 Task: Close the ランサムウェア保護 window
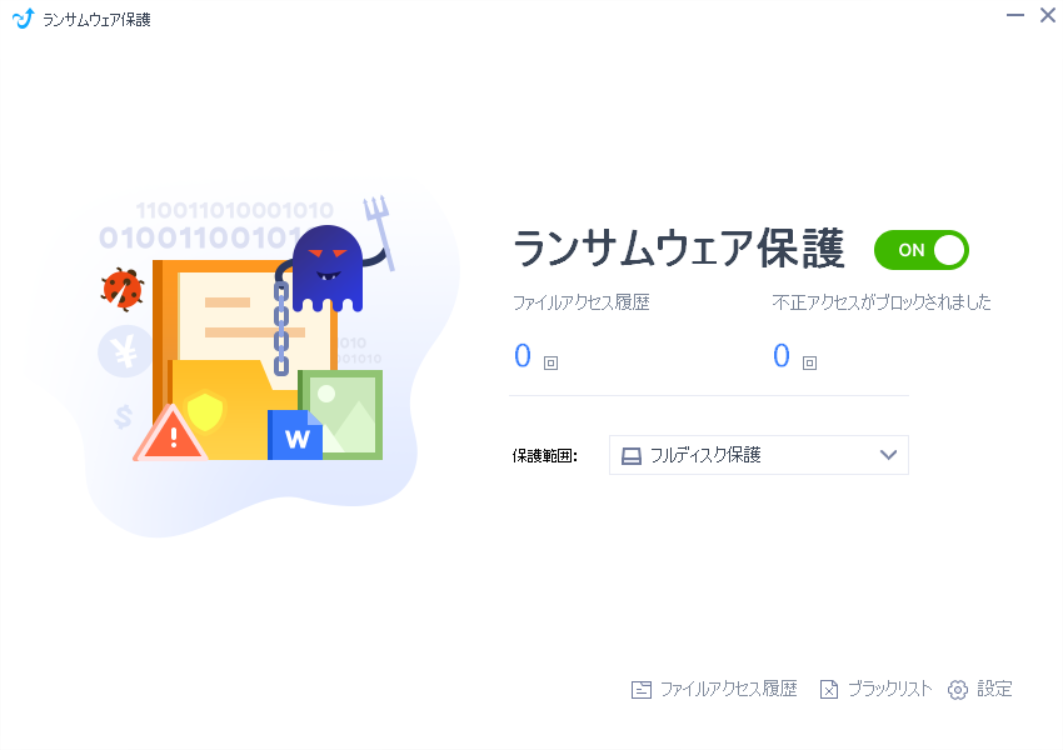pyautogui.click(x=1047, y=16)
